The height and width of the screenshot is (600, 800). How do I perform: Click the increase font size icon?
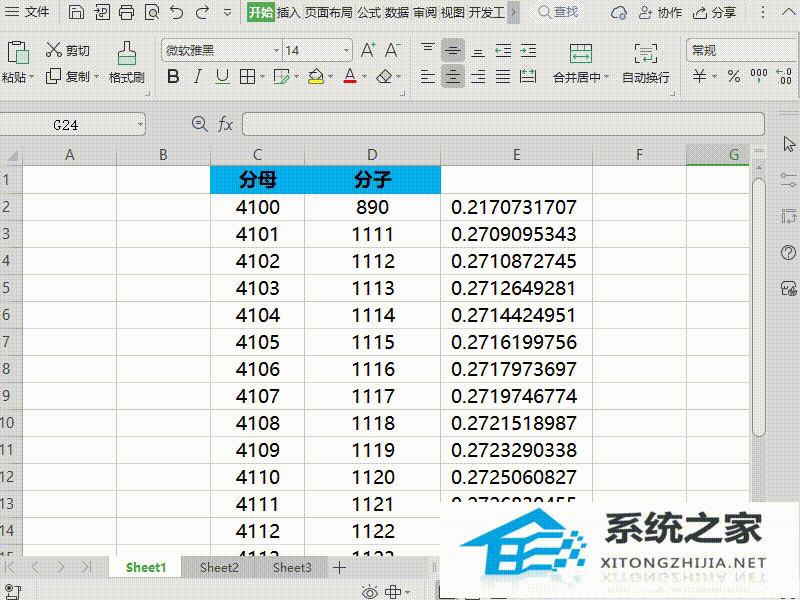(x=367, y=50)
